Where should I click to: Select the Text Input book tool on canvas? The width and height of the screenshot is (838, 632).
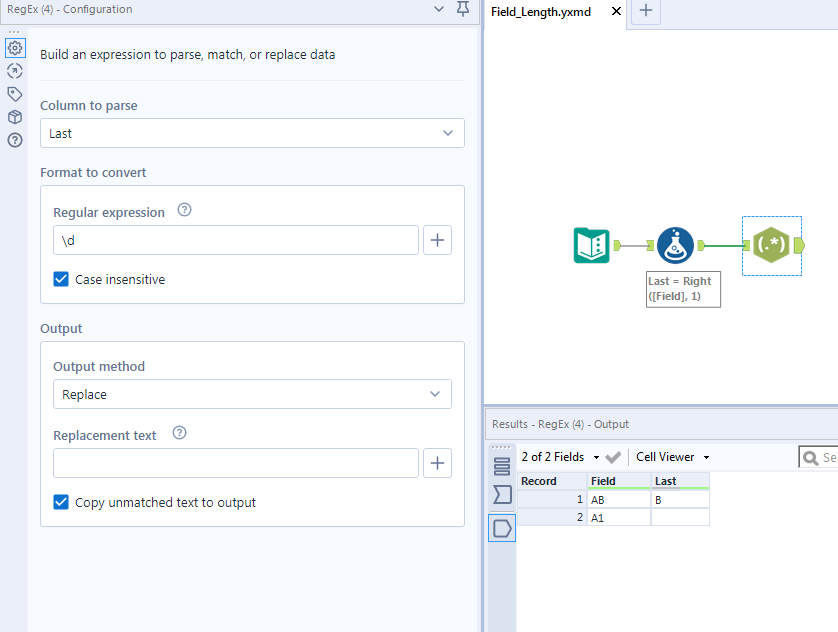pos(591,245)
